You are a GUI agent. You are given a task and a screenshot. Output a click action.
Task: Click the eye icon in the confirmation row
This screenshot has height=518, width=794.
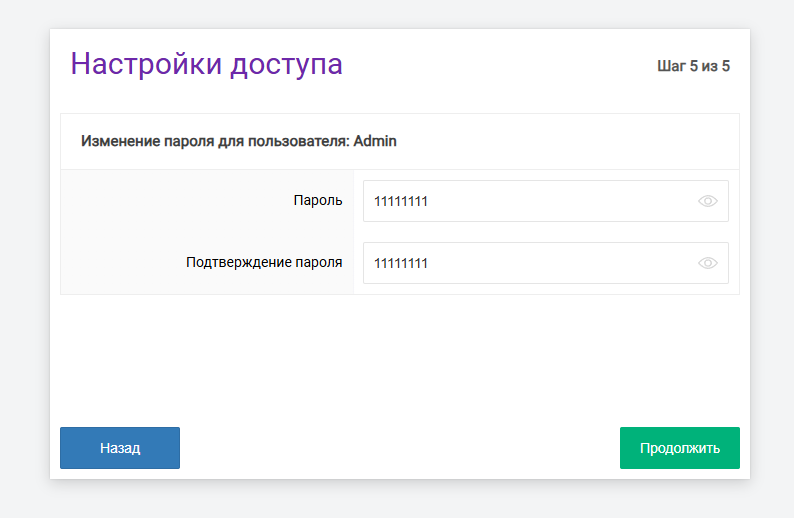point(708,263)
